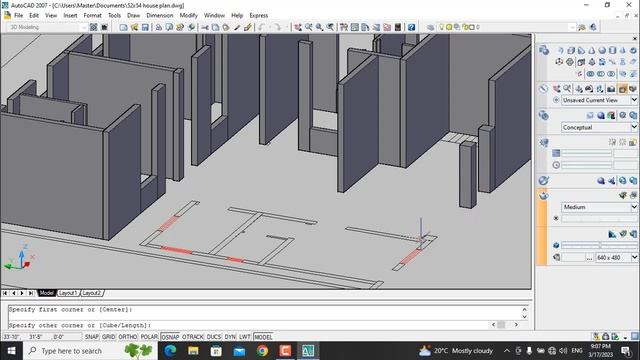Open the Unsaved Current View dropdown
Image resolution: width=640 pixels, height=360 pixels.
tap(634, 100)
